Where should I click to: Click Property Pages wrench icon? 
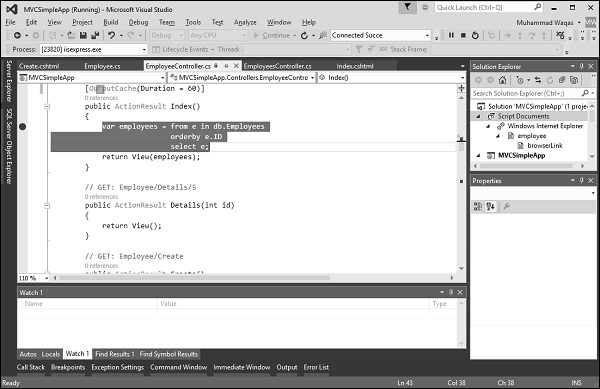(x=506, y=207)
